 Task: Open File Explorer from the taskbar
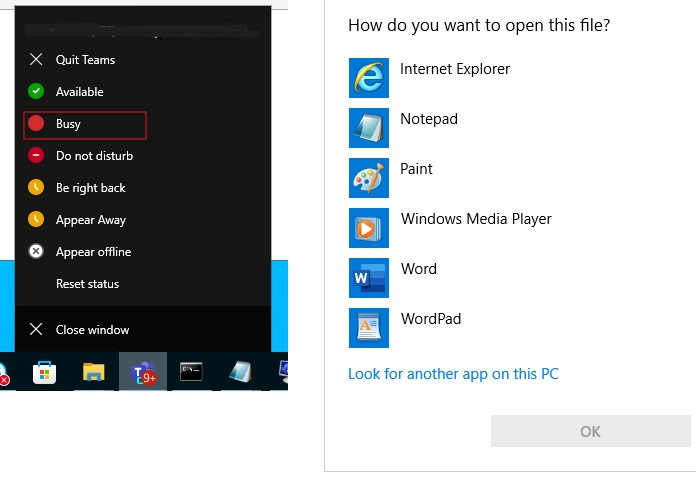click(x=94, y=372)
